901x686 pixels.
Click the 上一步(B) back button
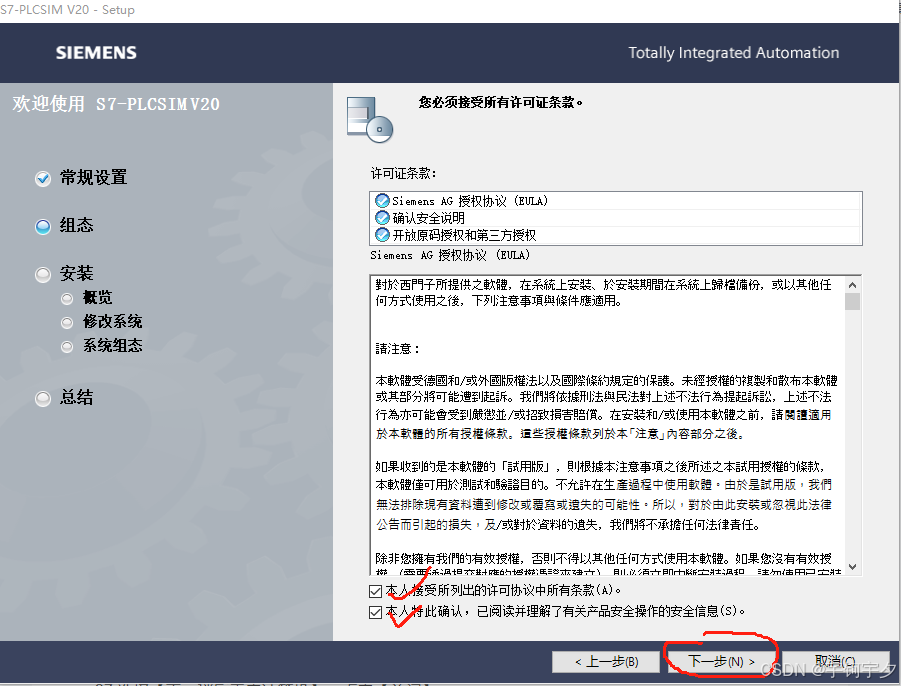tap(606, 661)
